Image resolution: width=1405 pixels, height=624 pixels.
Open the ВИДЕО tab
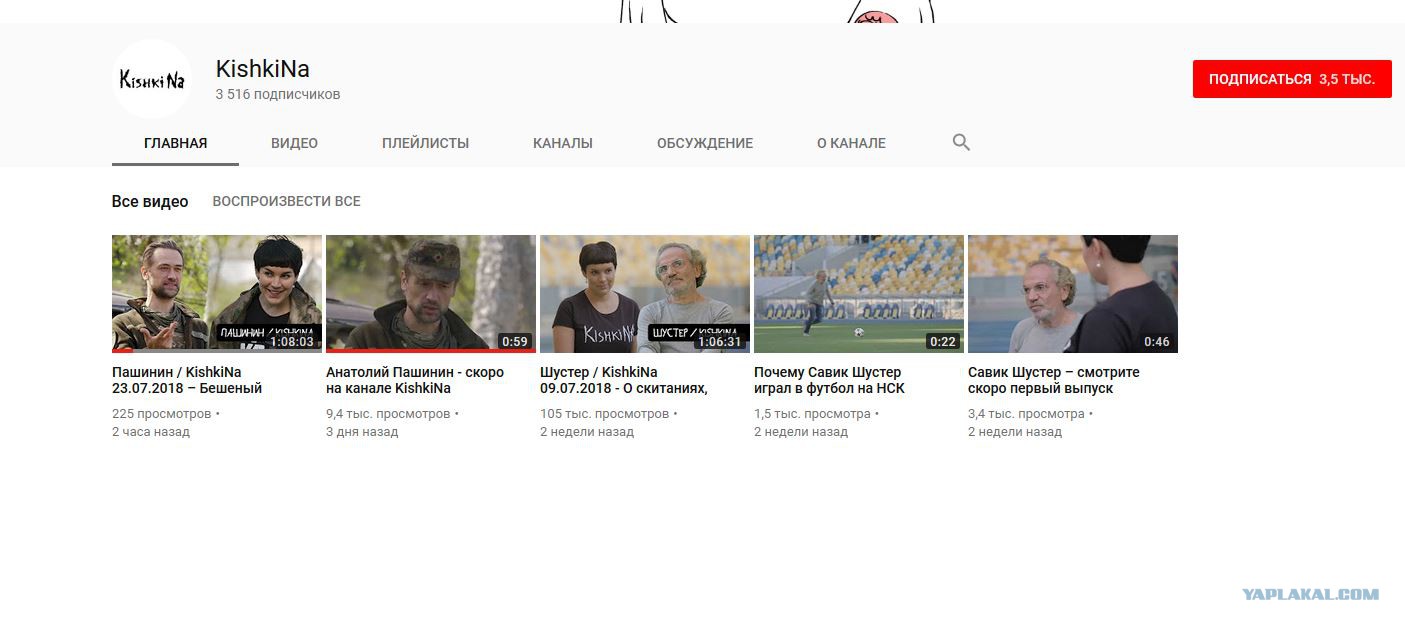(294, 143)
